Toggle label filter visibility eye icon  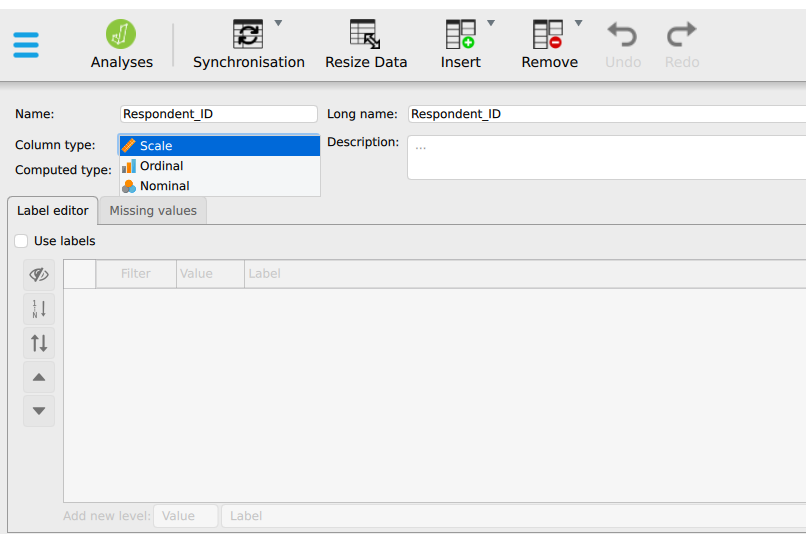coord(39,275)
